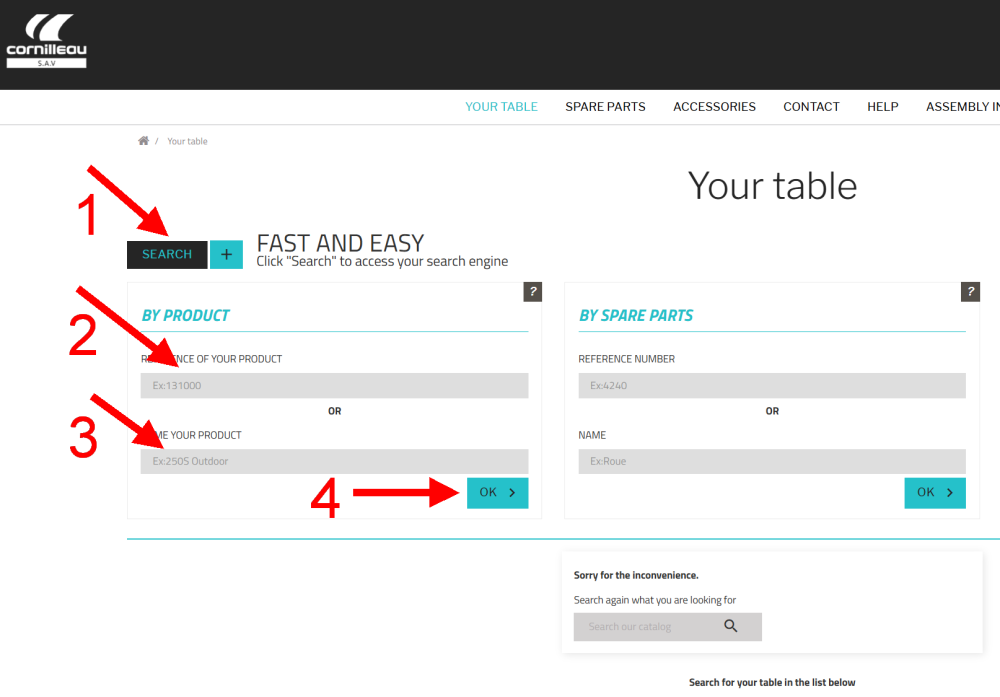This screenshot has height=697, width=1000.
Task: Focus the product name field (Ex:250S Outdoor)
Action: coord(334,462)
